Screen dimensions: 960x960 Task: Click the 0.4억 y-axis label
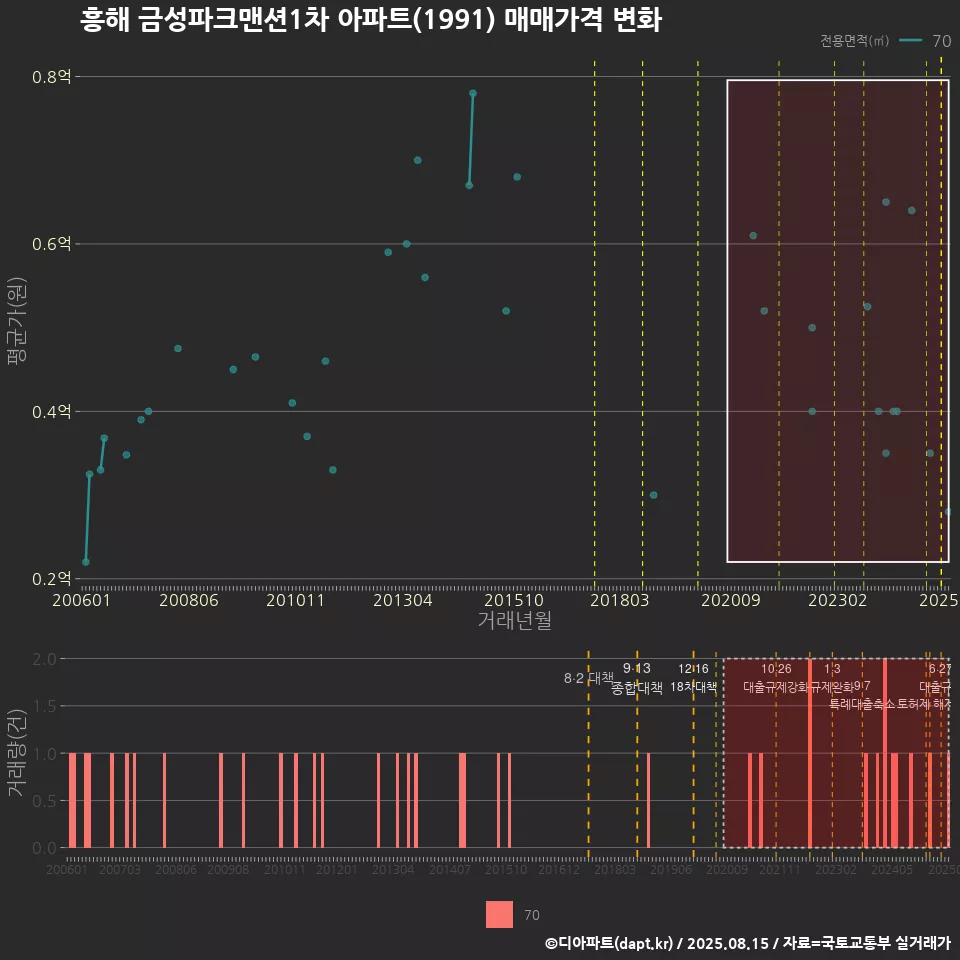click(52, 411)
